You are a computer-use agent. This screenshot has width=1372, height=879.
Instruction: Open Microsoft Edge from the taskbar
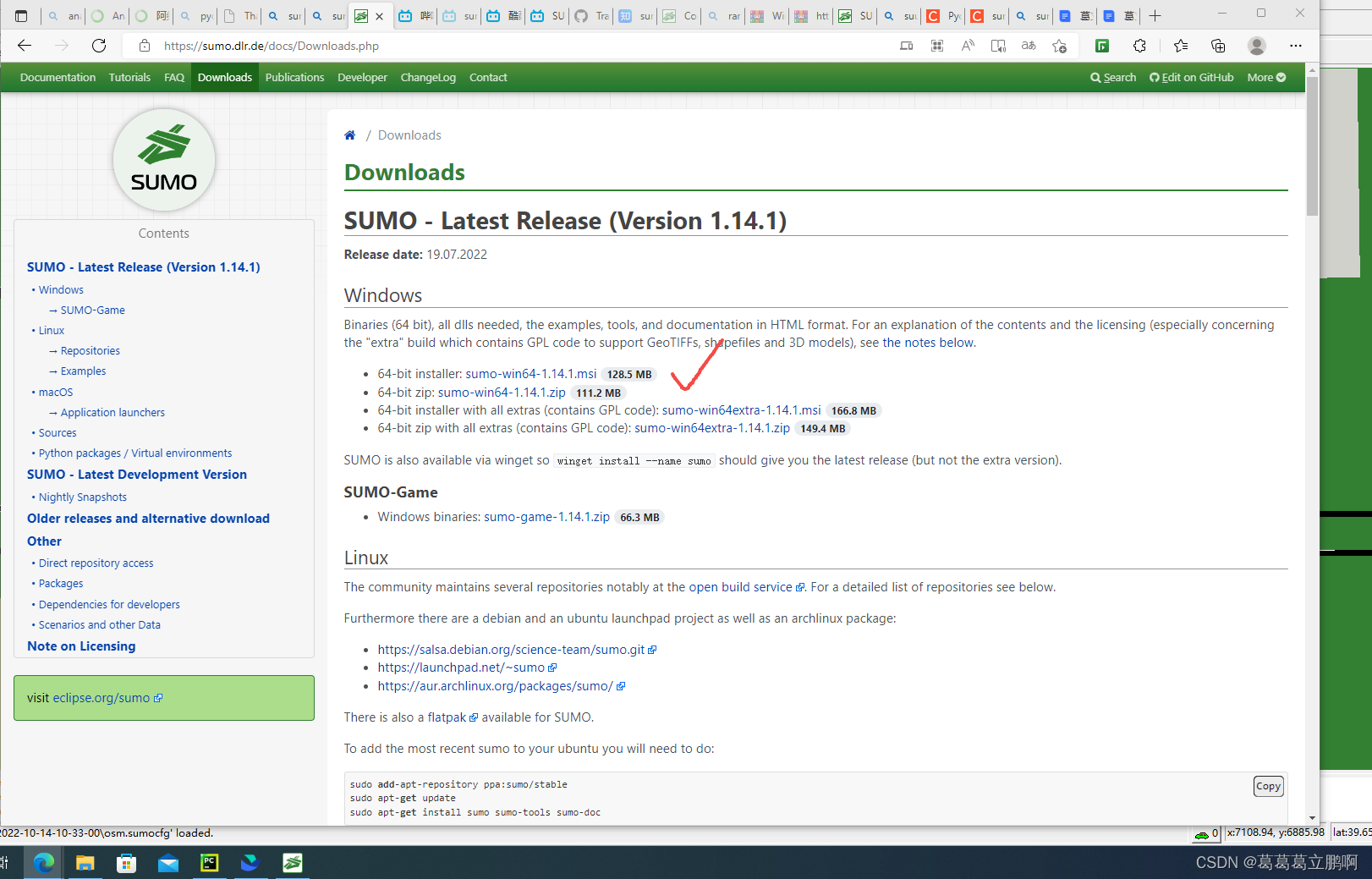point(44,862)
